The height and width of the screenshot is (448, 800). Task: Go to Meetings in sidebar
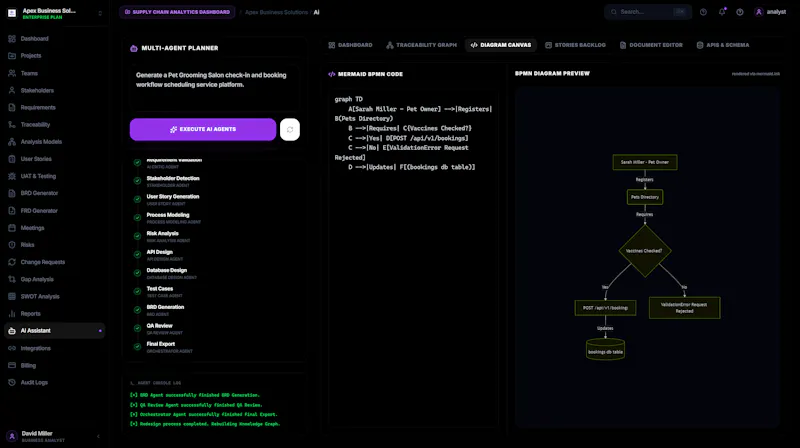coord(54,228)
